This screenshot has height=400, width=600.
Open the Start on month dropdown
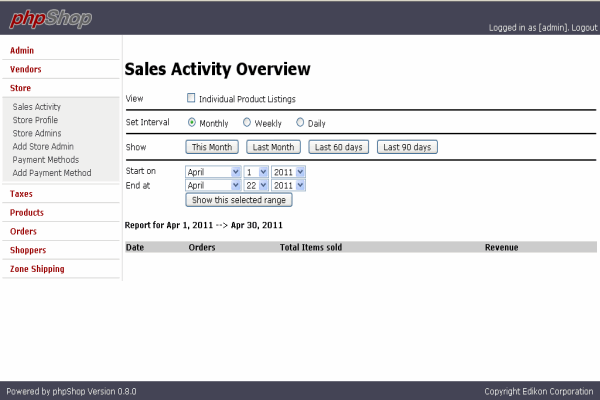[213, 172]
